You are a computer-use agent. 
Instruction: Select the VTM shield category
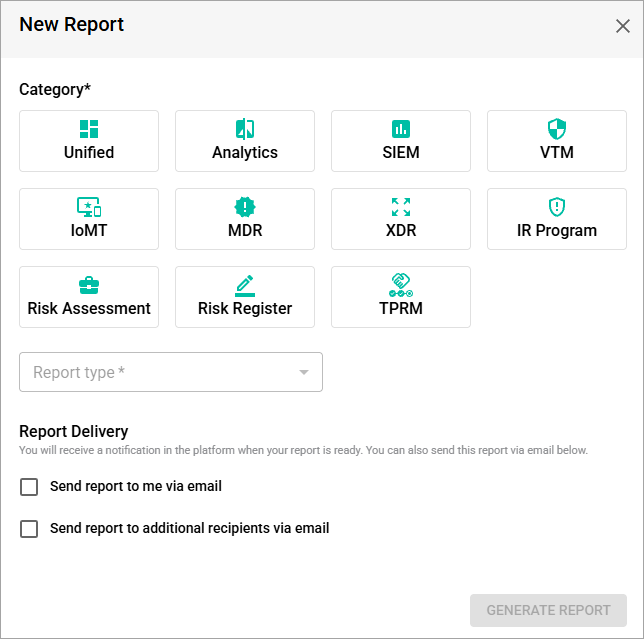pos(557,141)
